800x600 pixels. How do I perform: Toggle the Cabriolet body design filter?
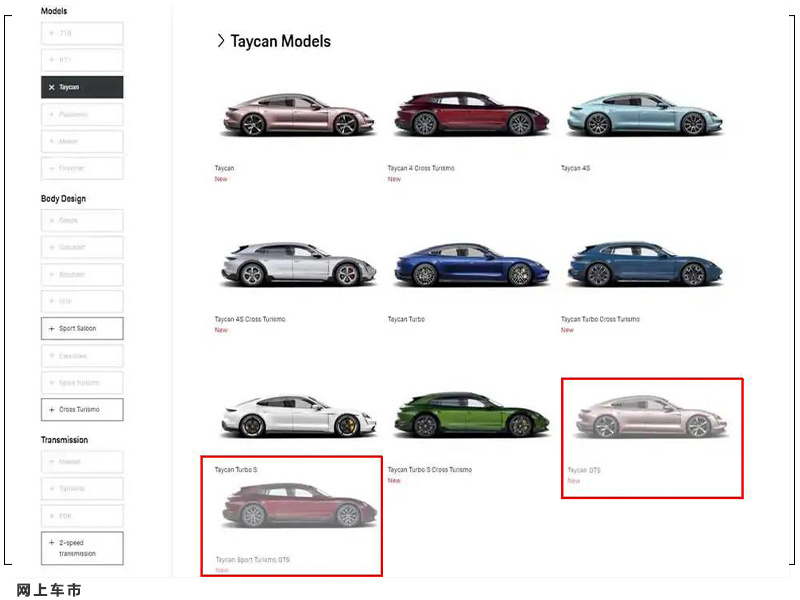coord(82,247)
